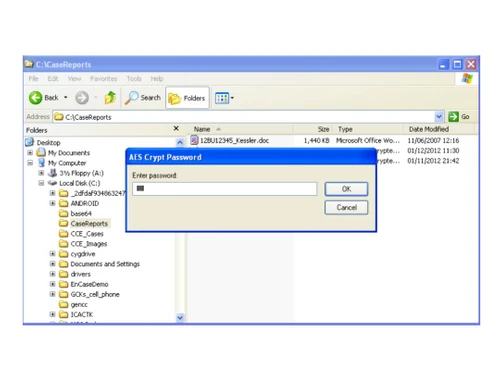The image size is (500, 375).
Task: Cancel the AES Crypt Password dialog
Action: (346, 207)
